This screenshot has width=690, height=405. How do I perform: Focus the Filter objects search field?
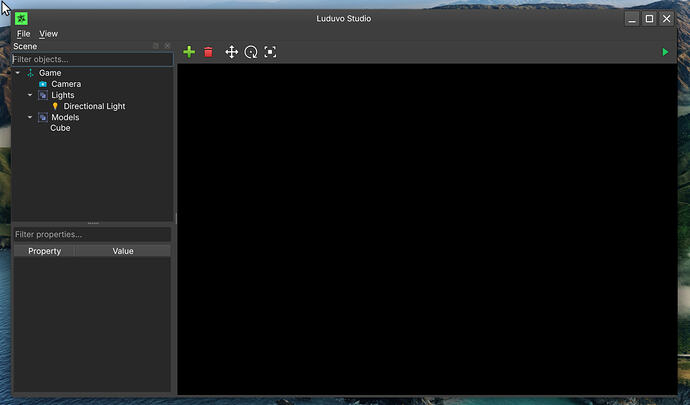coord(92,59)
